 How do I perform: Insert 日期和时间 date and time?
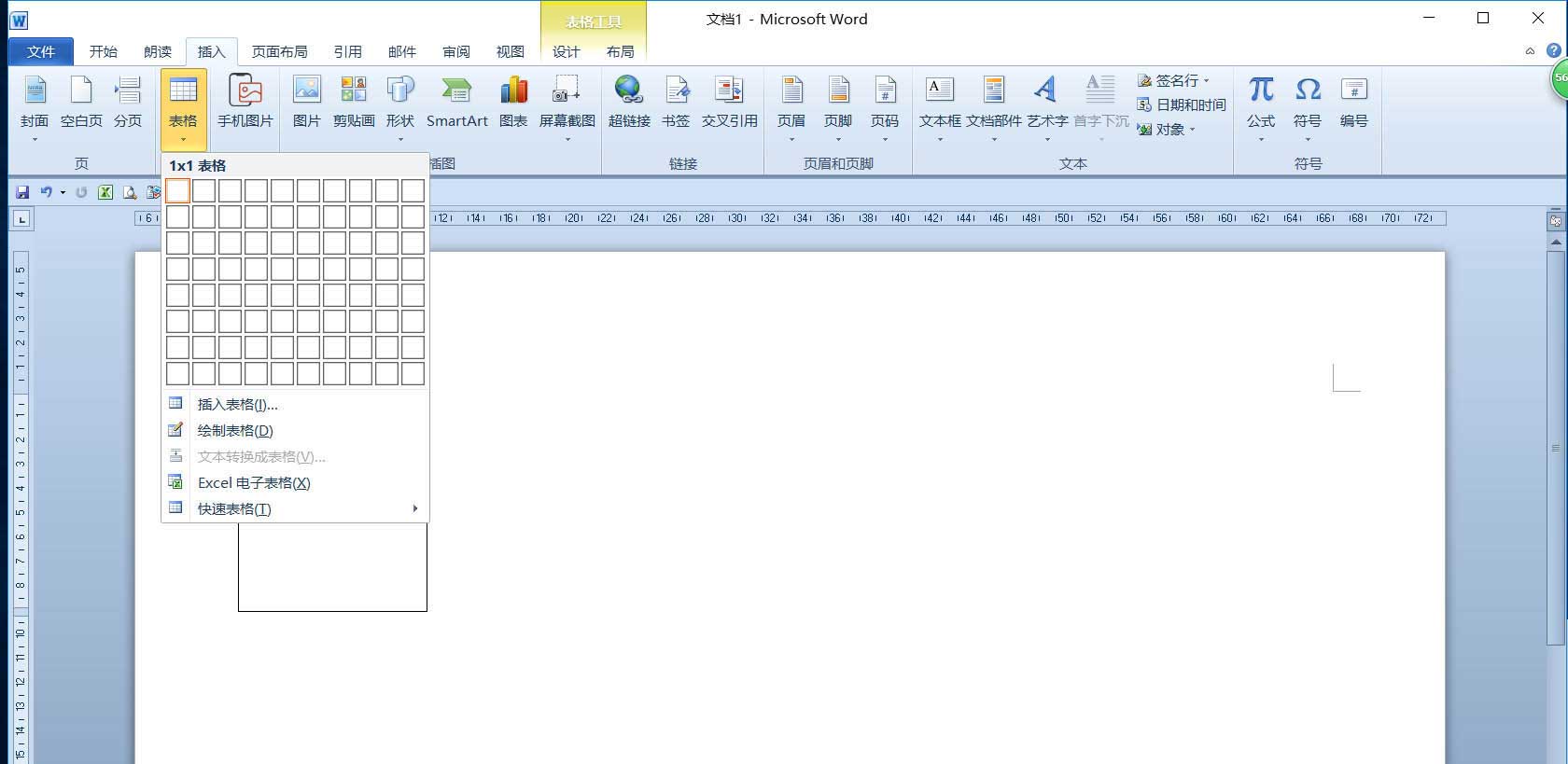[x=1182, y=104]
